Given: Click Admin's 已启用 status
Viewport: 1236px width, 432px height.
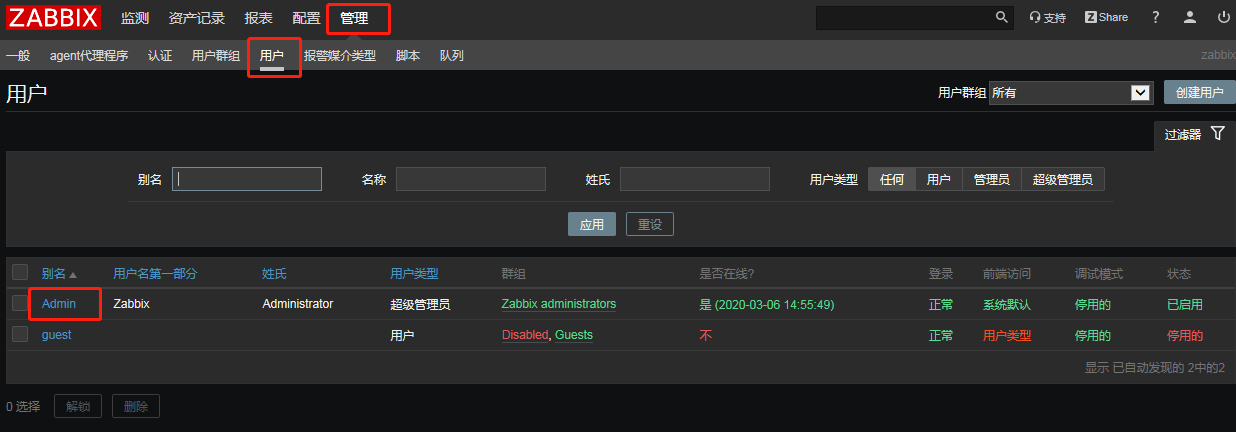Looking at the screenshot, I should (1185, 305).
